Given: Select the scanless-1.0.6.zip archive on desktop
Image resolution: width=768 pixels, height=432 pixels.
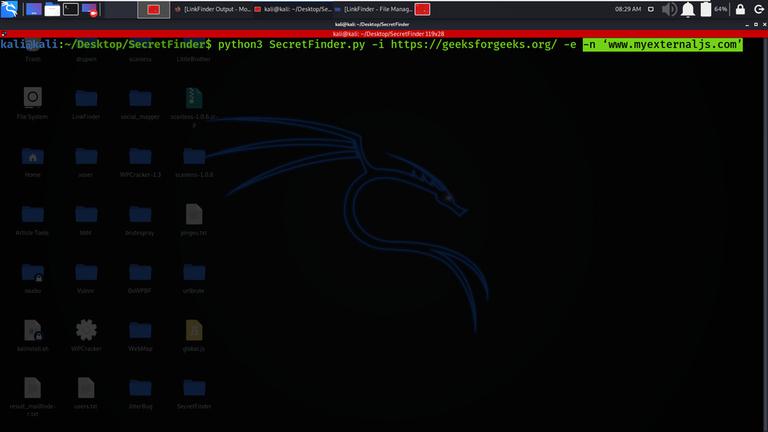Looking at the screenshot, I should pos(194,107).
